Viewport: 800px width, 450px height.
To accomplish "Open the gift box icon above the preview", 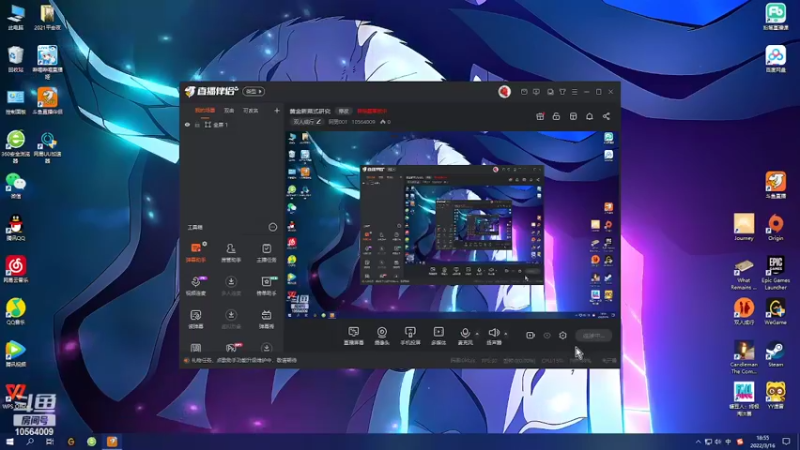I will (x=540, y=116).
